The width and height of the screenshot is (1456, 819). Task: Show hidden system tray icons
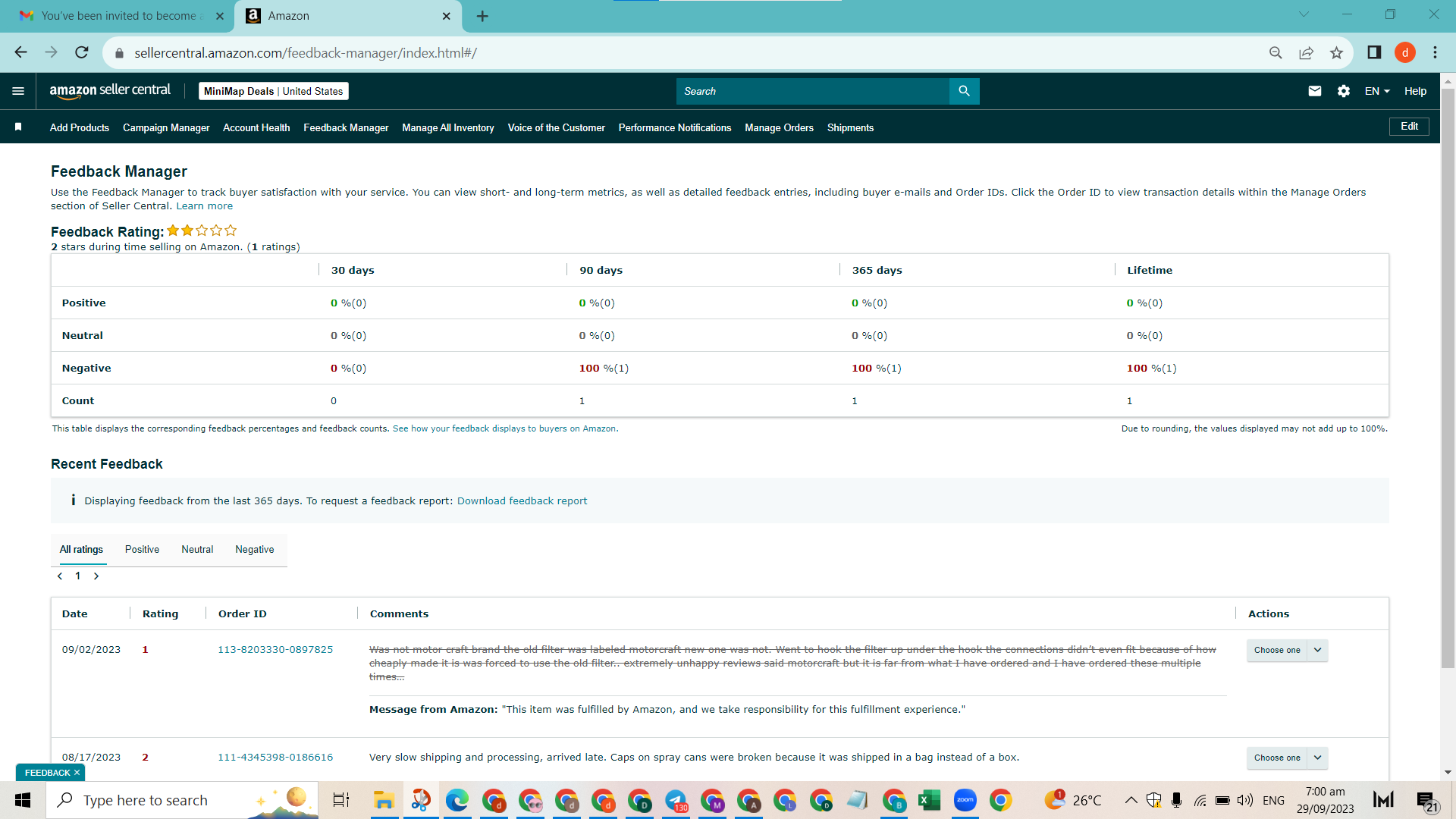pos(1131,800)
